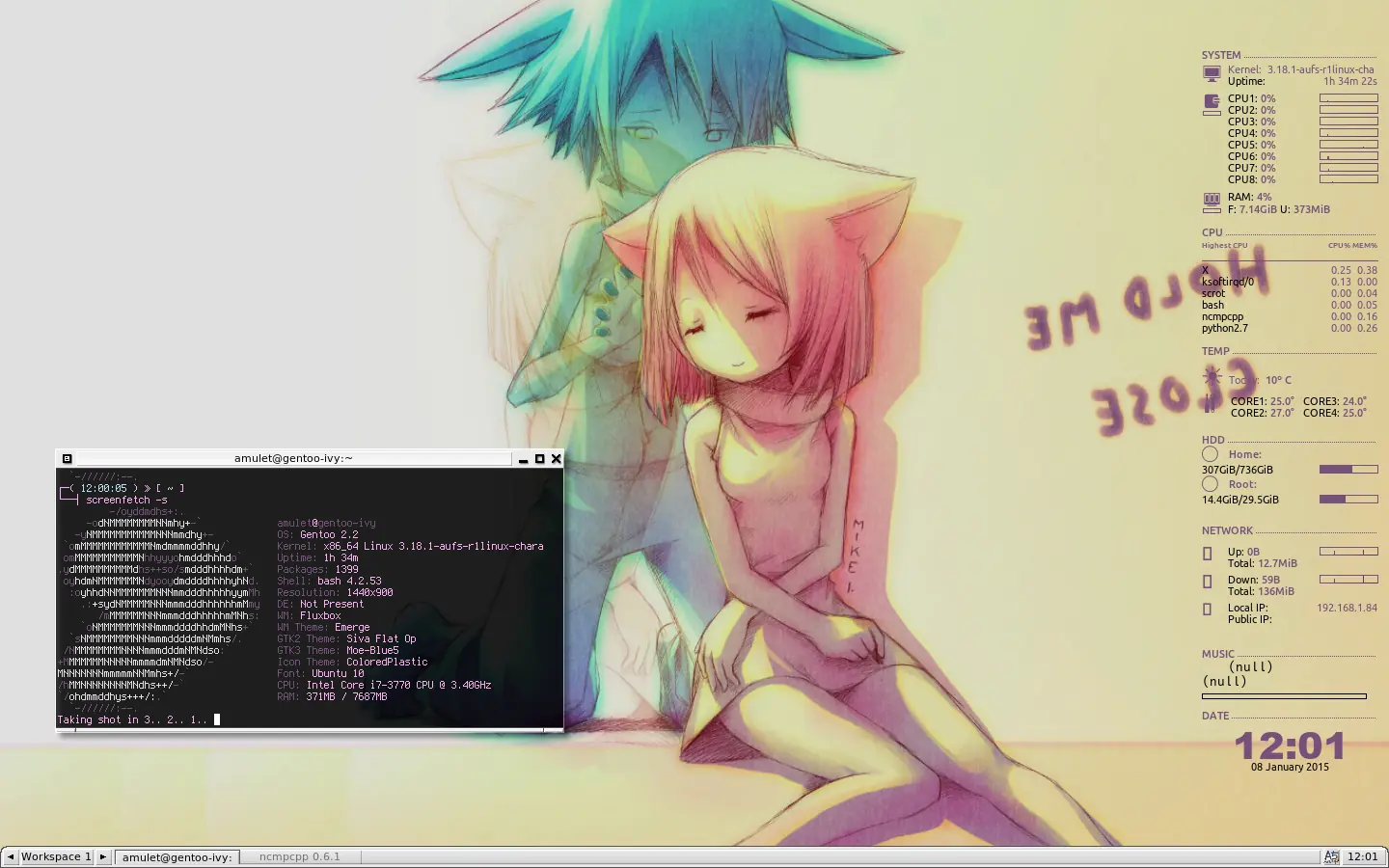The image size is (1389, 868).
Task: Click the screenfetch -s command in terminal
Action: (x=126, y=500)
